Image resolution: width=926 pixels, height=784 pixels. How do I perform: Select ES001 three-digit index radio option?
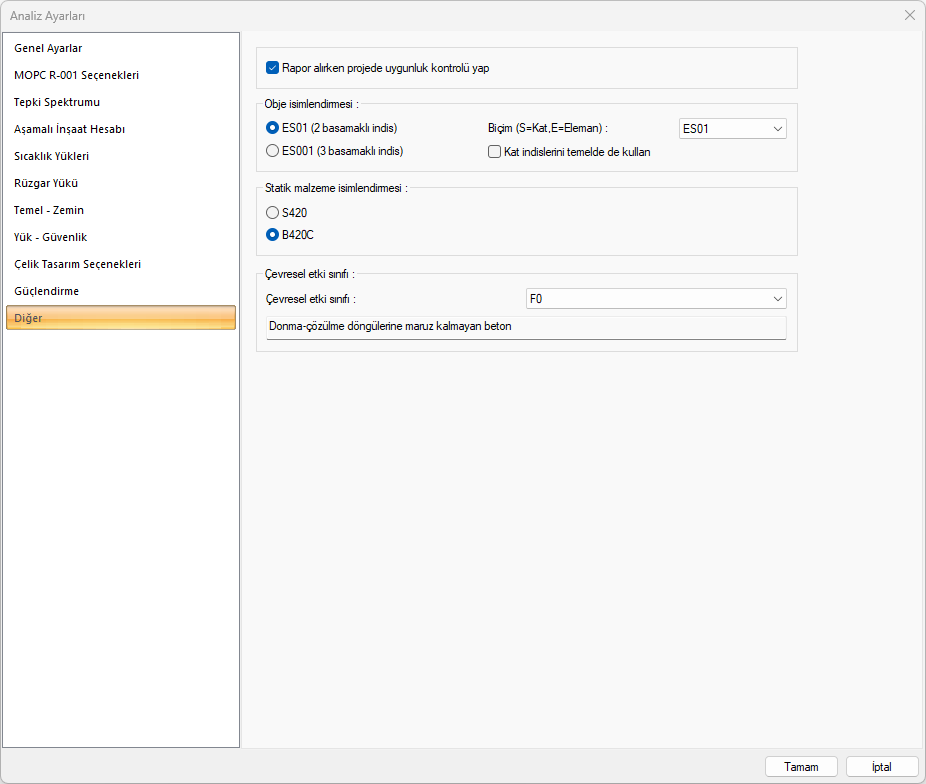pos(272,151)
